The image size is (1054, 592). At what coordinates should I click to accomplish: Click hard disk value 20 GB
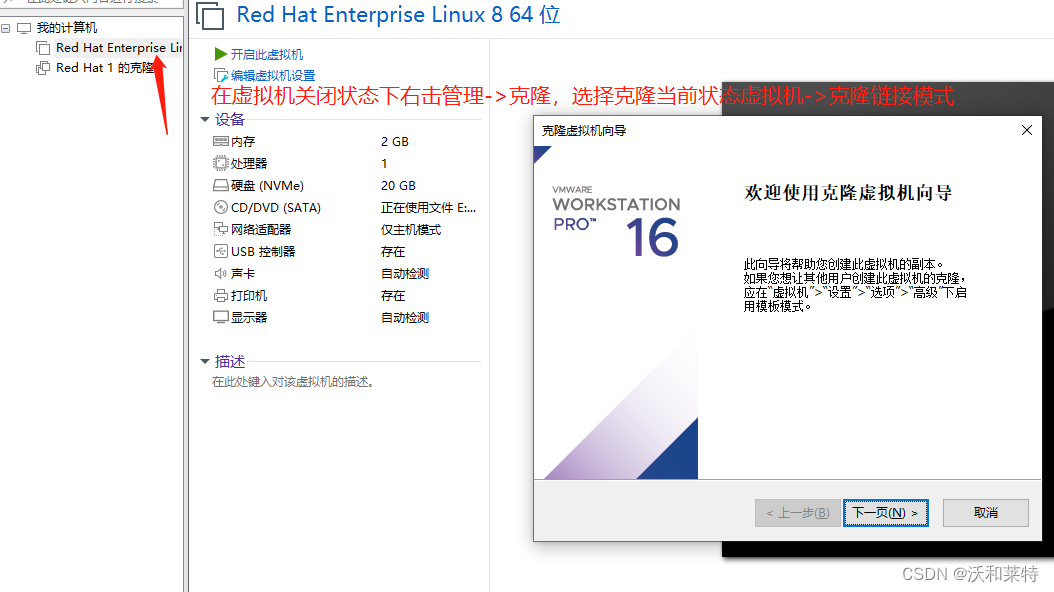click(398, 185)
